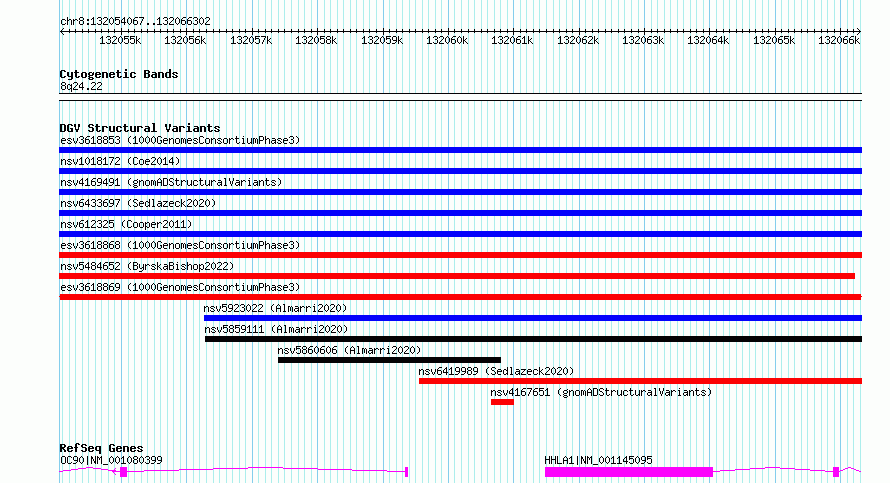
Task: Click the HHLA1|NM_001145095 gene label
Action: point(598,460)
